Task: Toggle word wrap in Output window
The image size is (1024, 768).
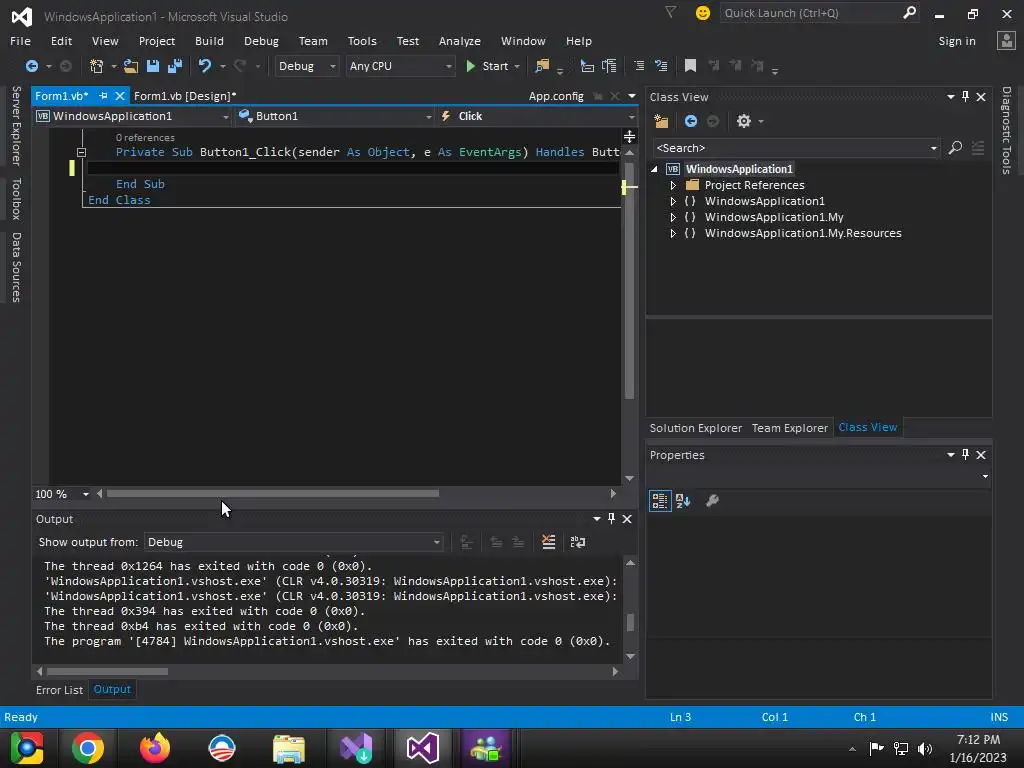Action: (x=578, y=542)
